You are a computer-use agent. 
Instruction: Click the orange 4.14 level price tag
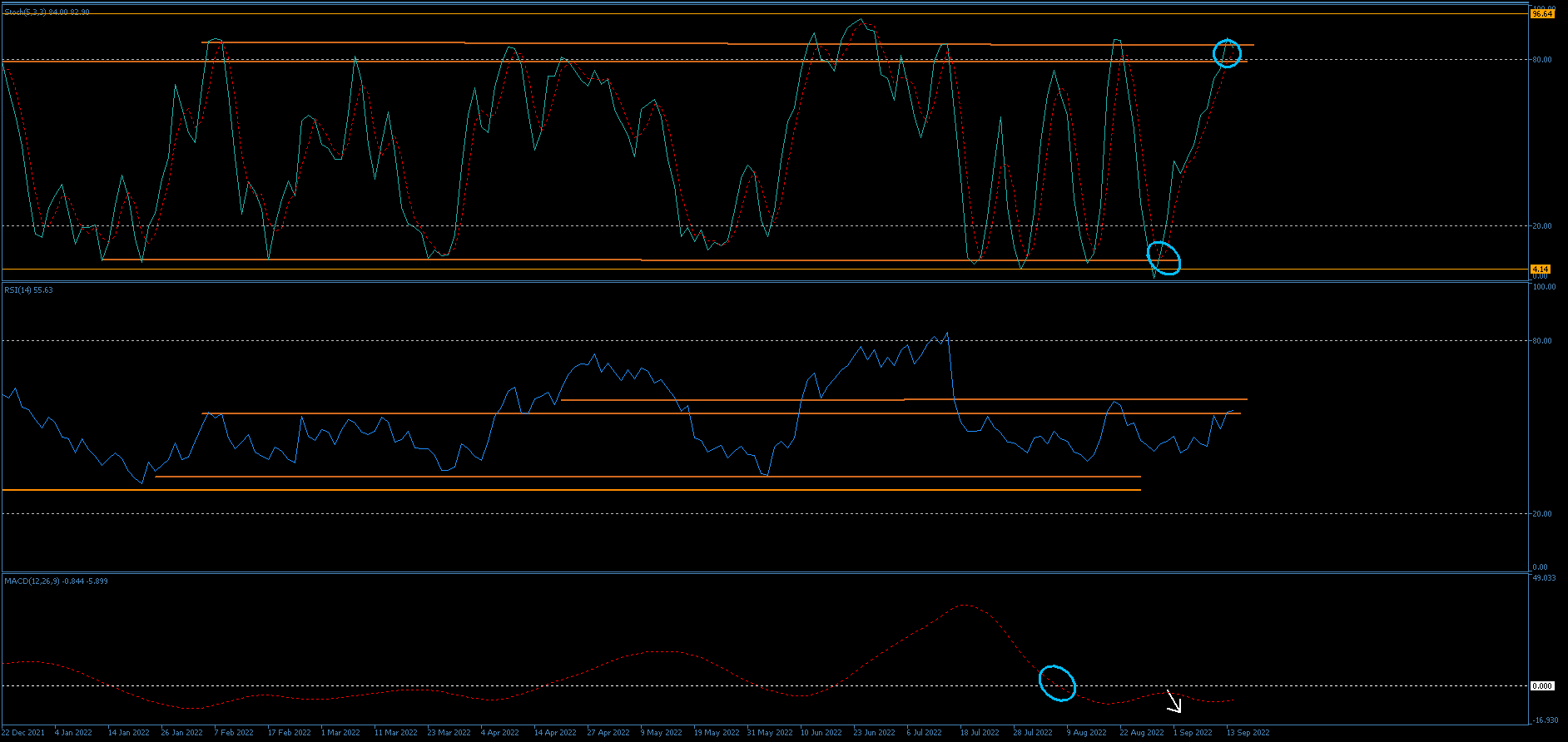pos(1541,270)
